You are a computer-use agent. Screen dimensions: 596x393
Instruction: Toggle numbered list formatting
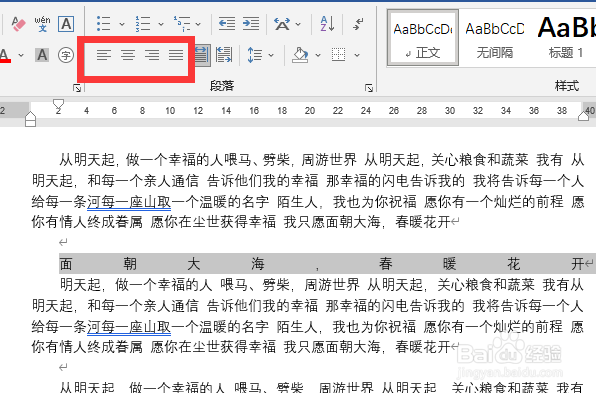click(143, 24)
